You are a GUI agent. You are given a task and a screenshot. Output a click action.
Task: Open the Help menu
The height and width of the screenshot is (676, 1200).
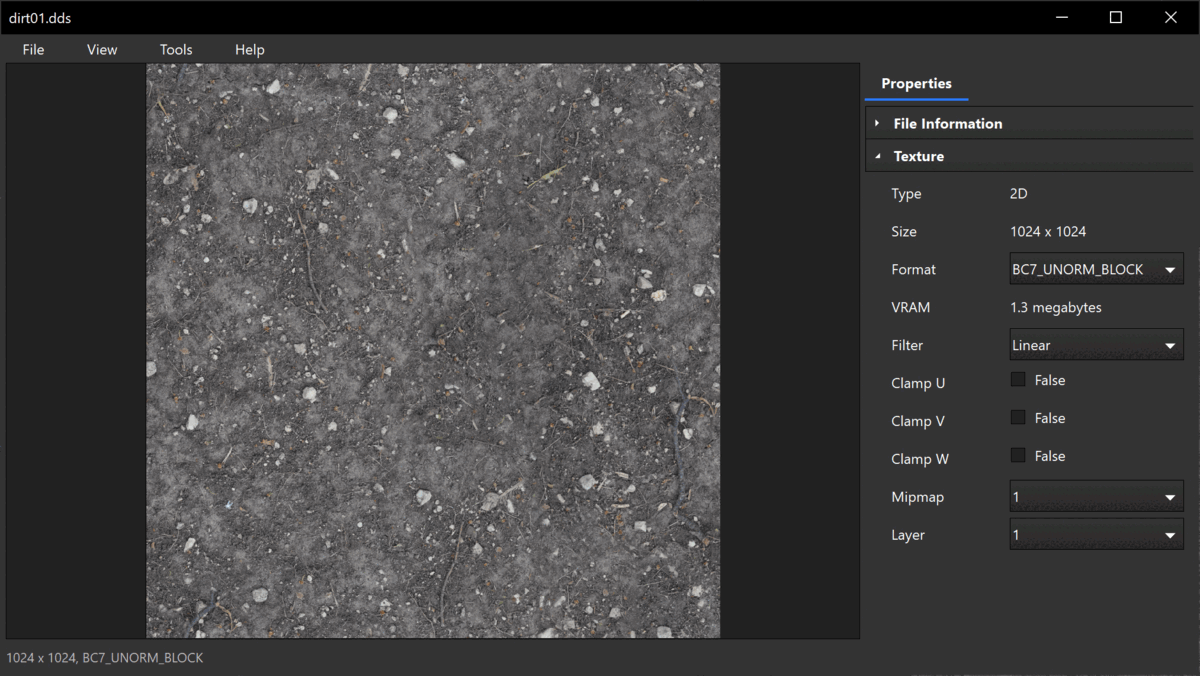pyautogui.click(x=250, y=49)
